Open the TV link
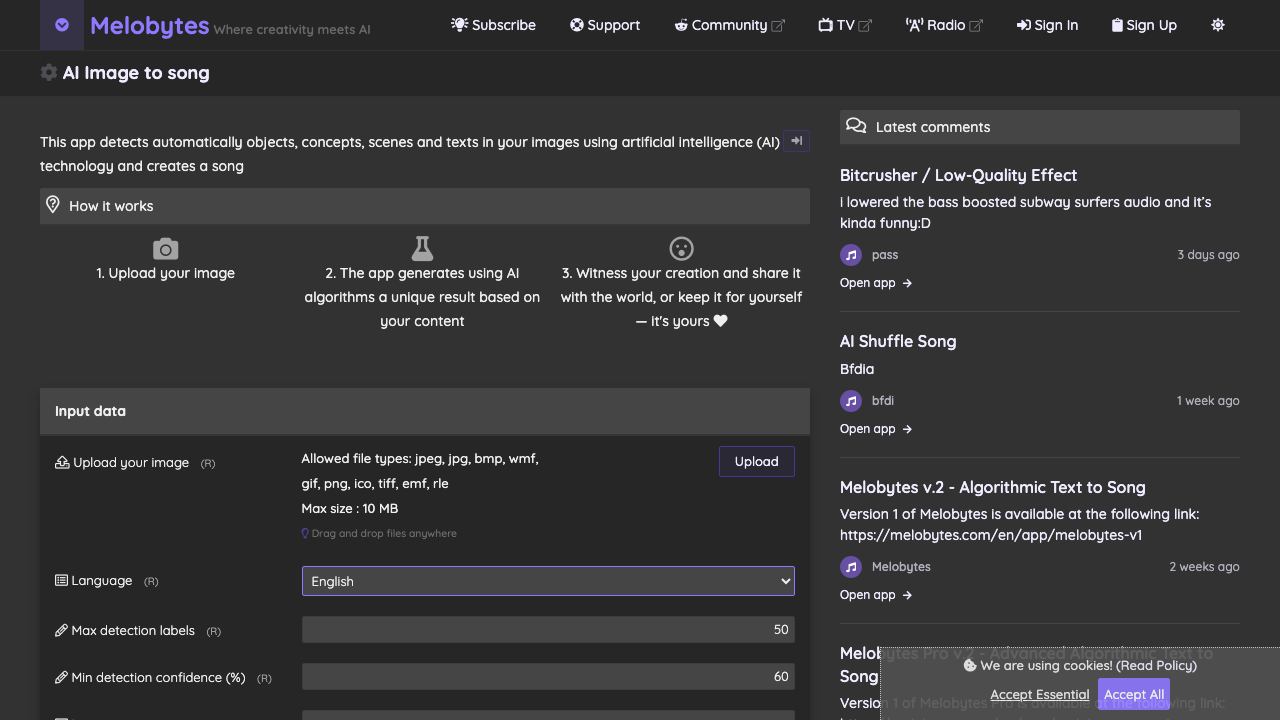1280x720 pixels. tap(845, 25)
